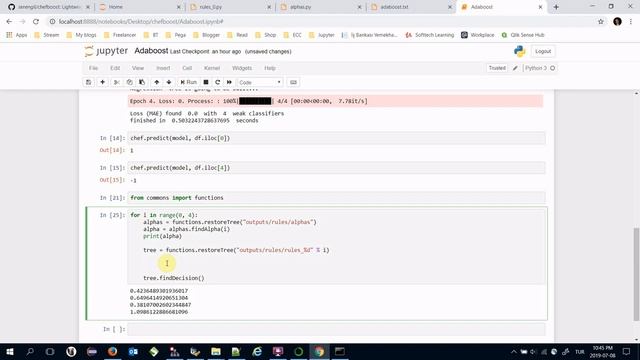Open the Chrome menu three dots
This screenshot has width=640, height=360.
click(631, 22)
